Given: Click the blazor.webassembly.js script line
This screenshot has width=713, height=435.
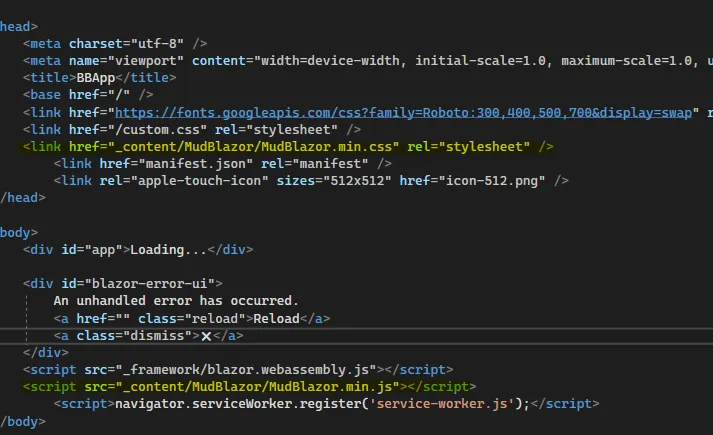Looking at the screenshot, I should pyautogui.click(x=238, y=370).
